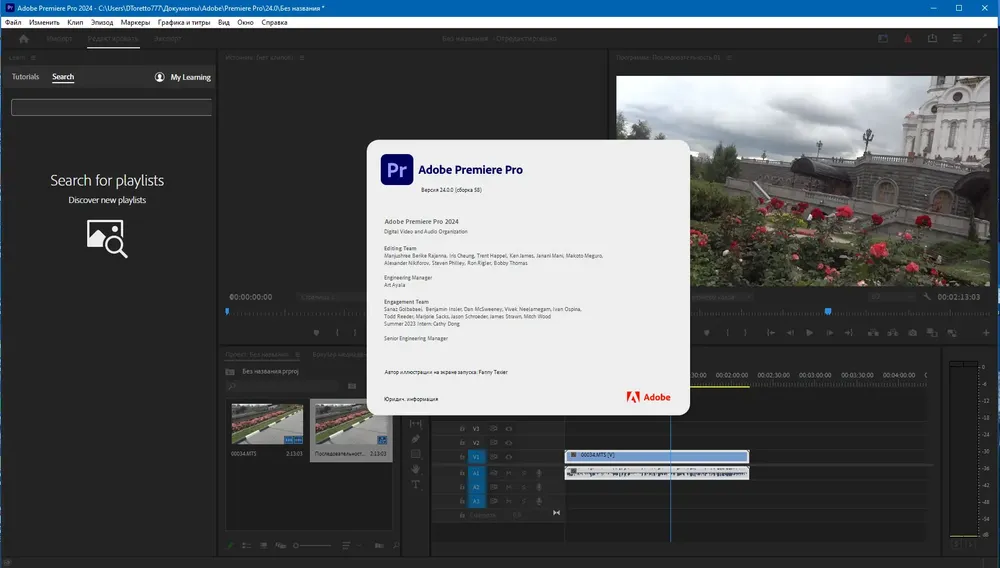
Task: Adjust the project thumbnail zoom slider
Action: 312,546
